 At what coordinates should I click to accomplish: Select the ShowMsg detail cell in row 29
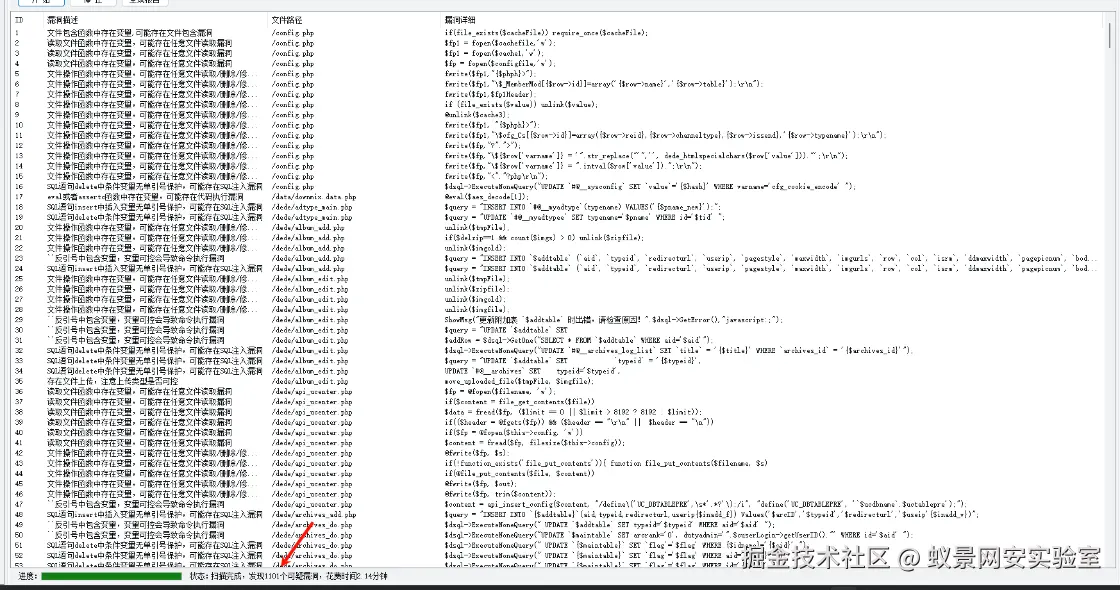(x=614, y=320)
